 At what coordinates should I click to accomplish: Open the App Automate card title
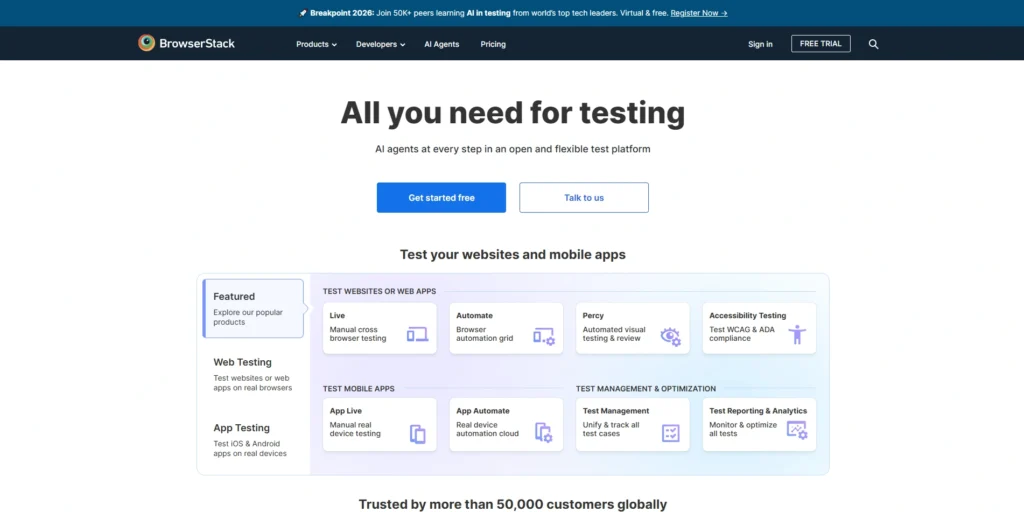(x=483, y=411)
